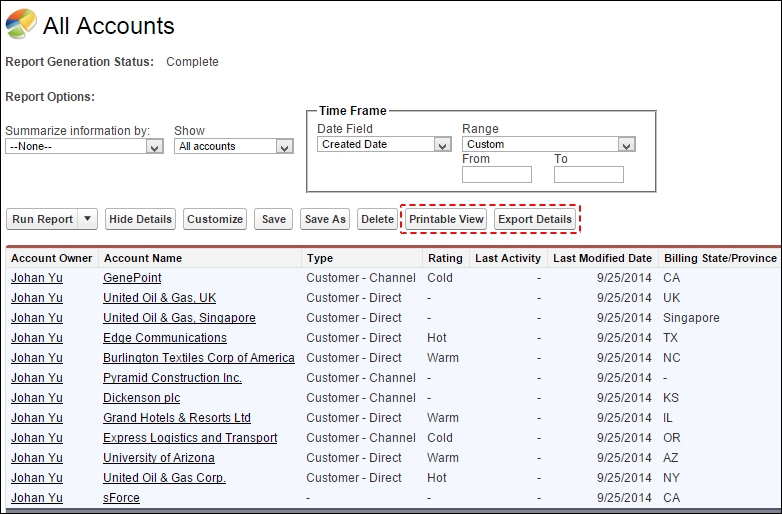Sort by the Account Name column header
Image resolution: width=782 pixels, height=514 pixels.
143,258
